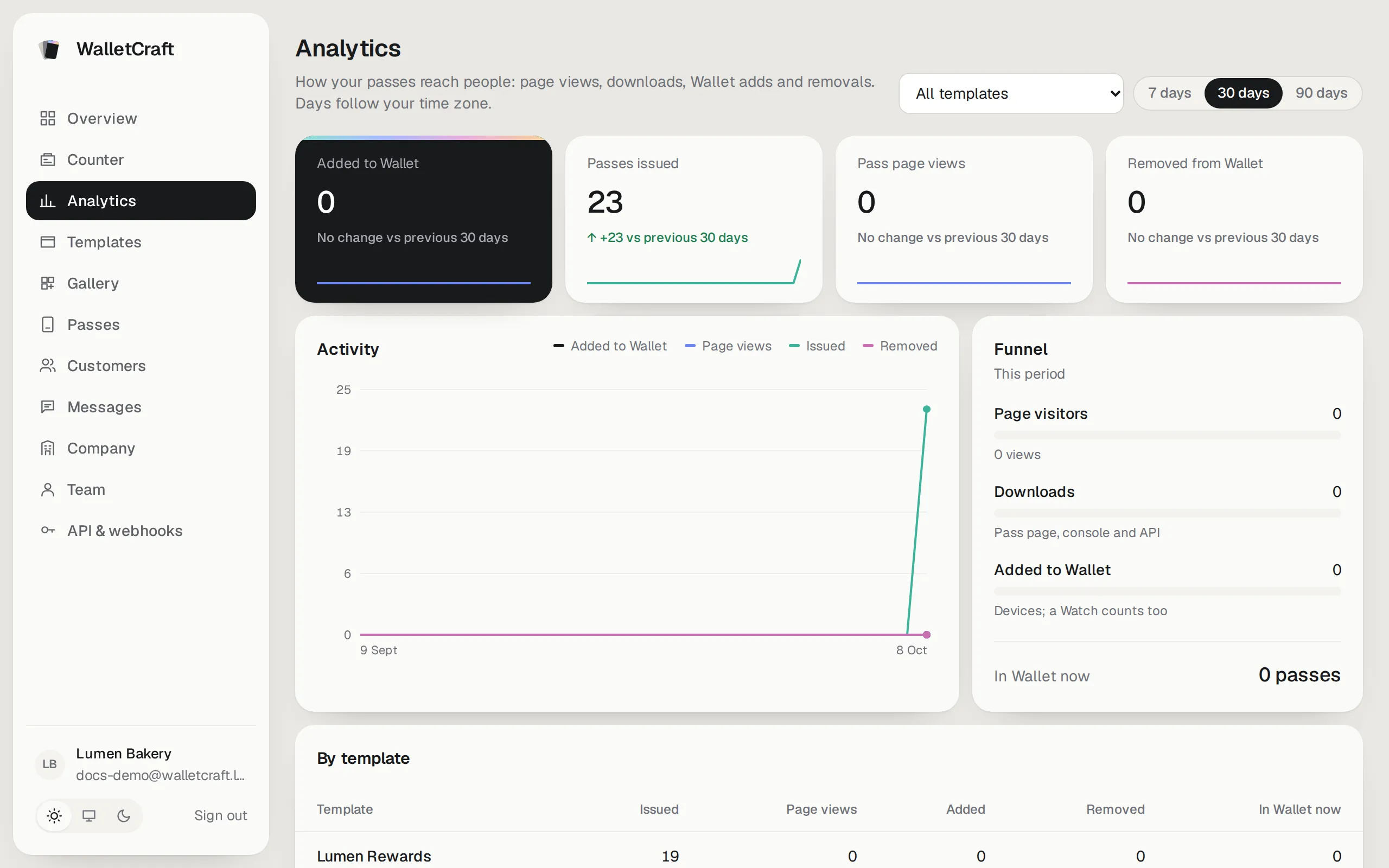1389x868 pixels.
Task: Open Passes page from sidebar
Action: (141, 325)
